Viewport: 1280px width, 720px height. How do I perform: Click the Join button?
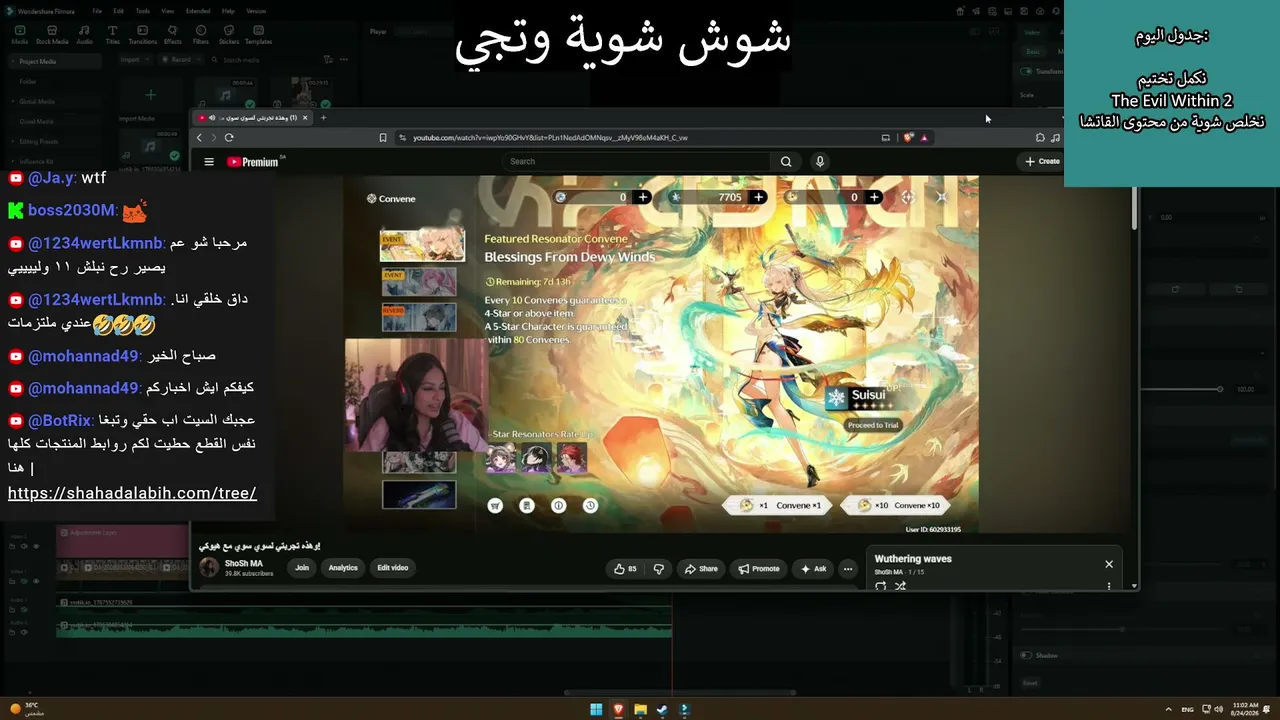(x=302, y=568)
